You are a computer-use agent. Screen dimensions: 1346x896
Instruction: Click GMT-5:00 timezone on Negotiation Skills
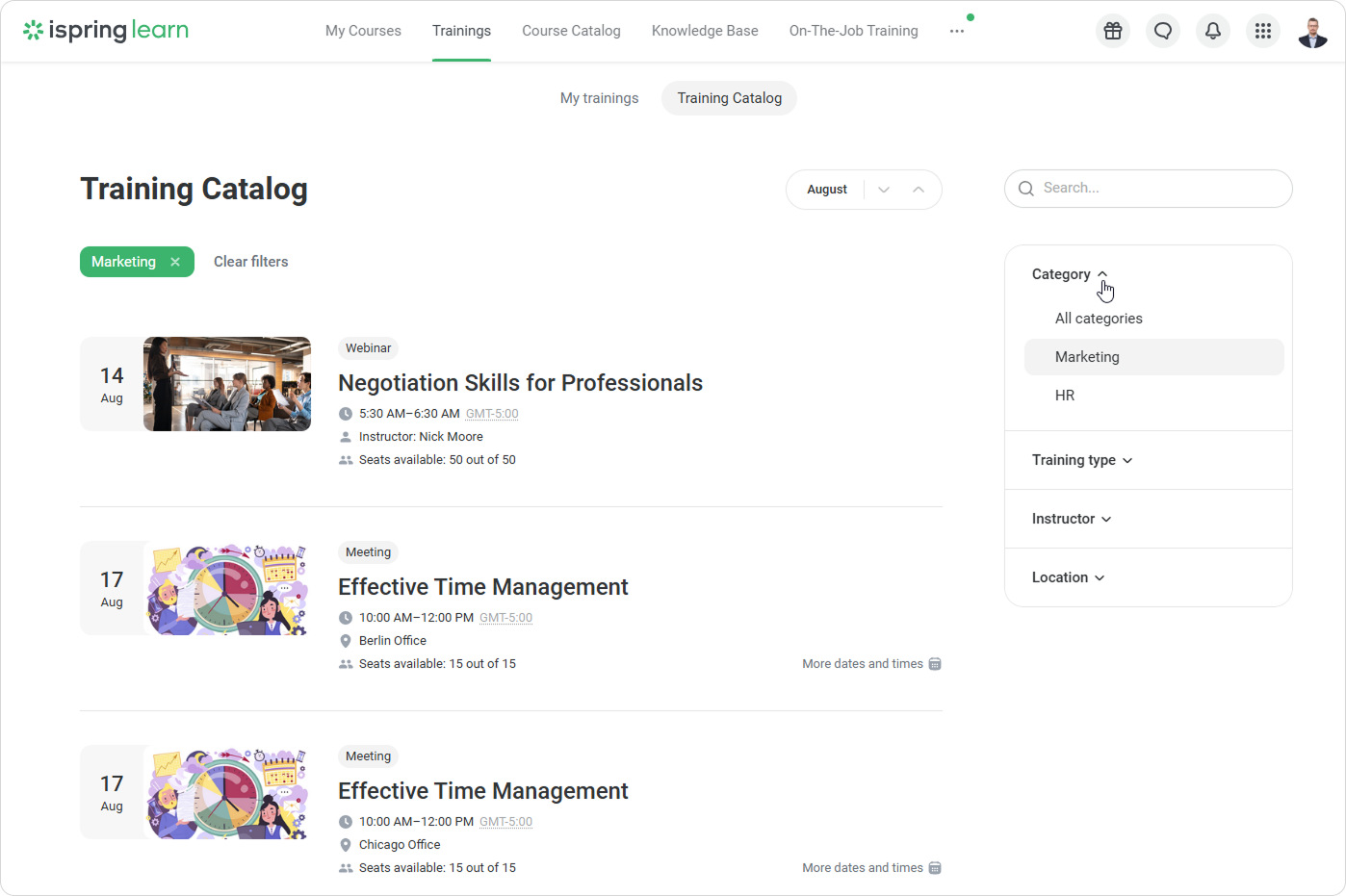492,414
